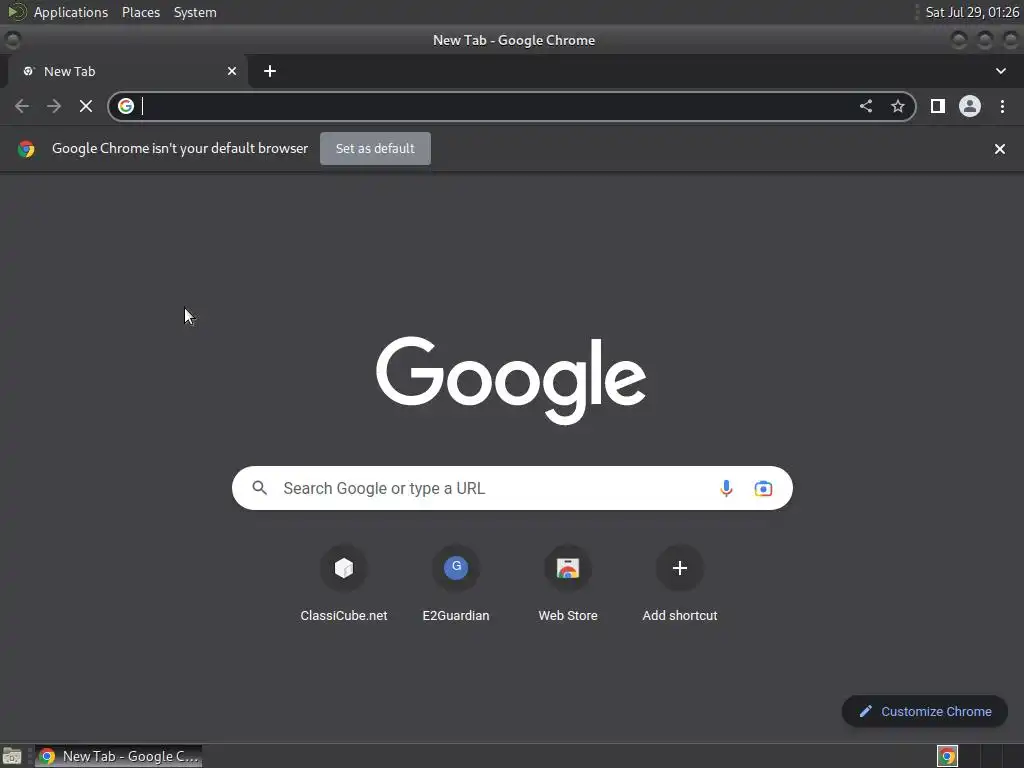1024x768 pixels.
Task: Open the profile avatar menu
Action: 970,106
